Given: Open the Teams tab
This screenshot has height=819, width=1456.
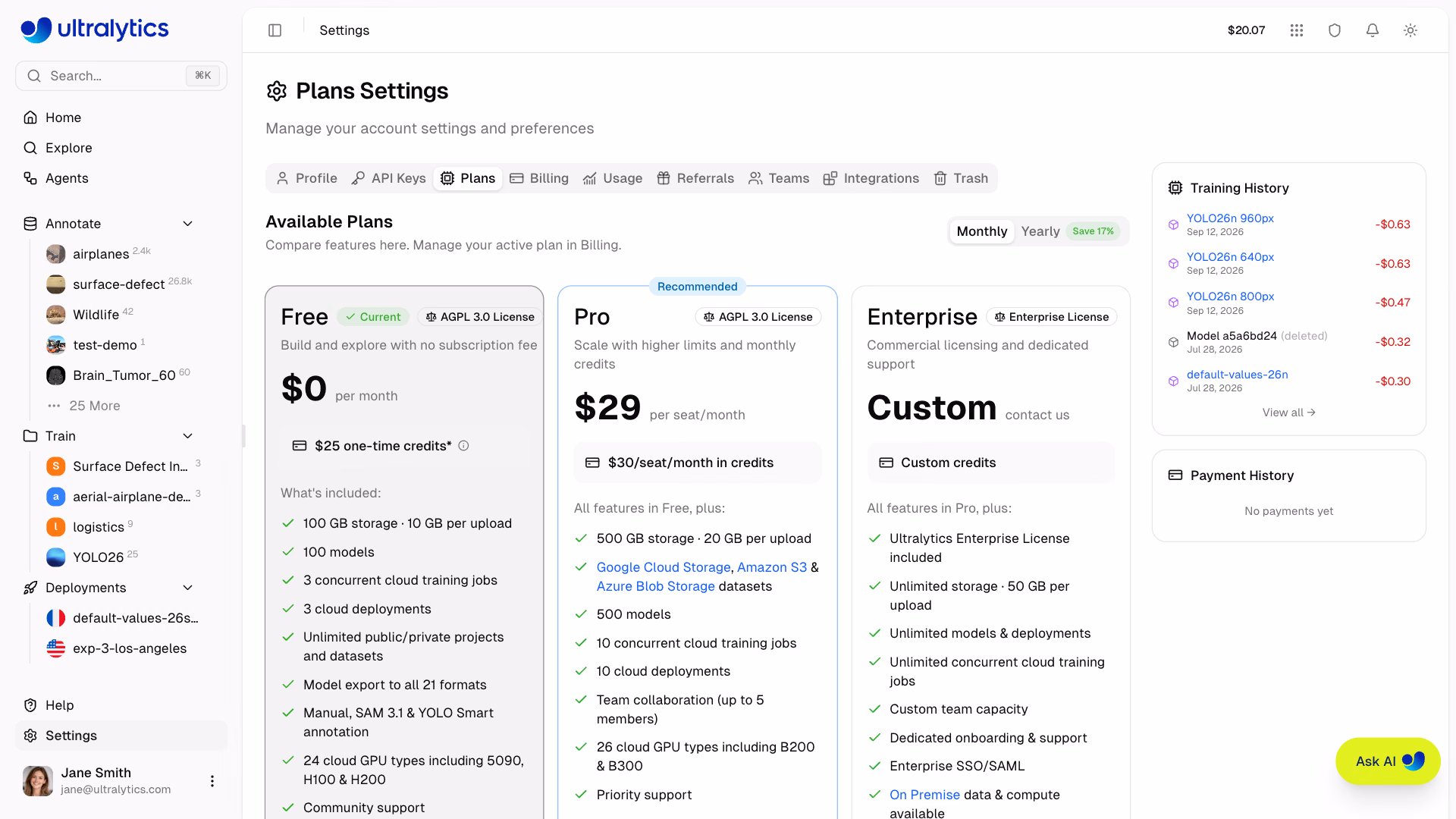Looking at the screenshot, I should pyautogui.click(x=779, y=178).
